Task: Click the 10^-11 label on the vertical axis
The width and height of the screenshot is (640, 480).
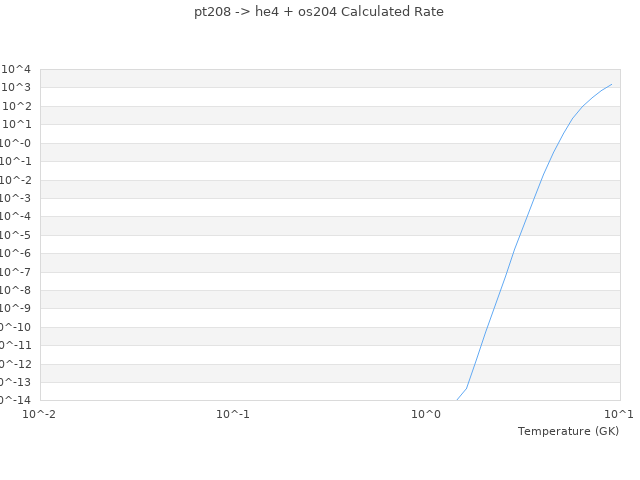Action: point(13,345)
